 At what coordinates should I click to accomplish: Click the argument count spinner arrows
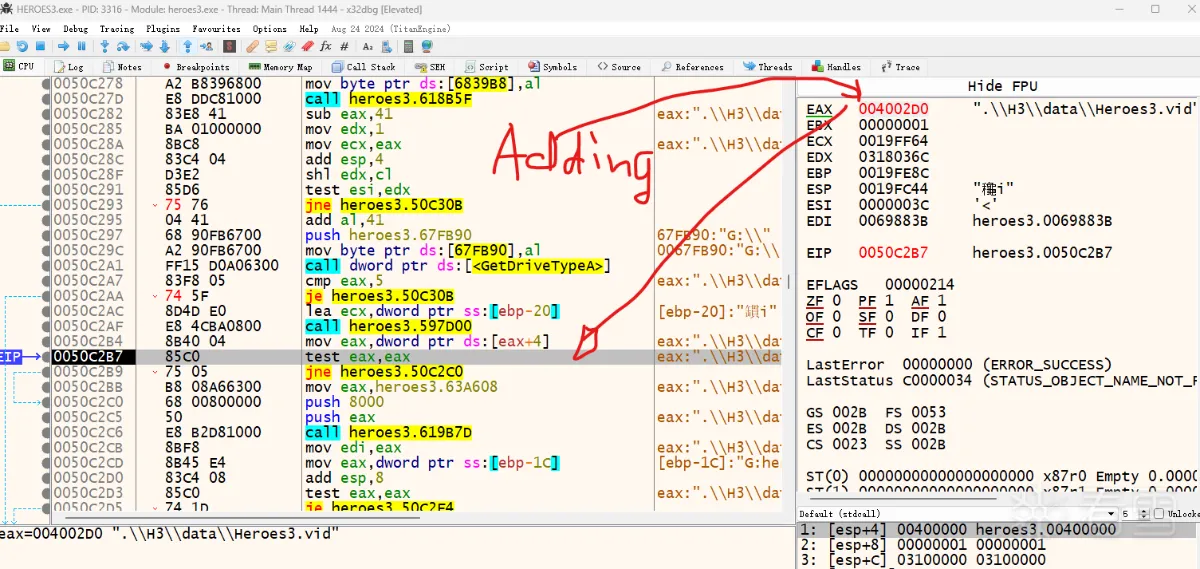[x=1144, y=514]
